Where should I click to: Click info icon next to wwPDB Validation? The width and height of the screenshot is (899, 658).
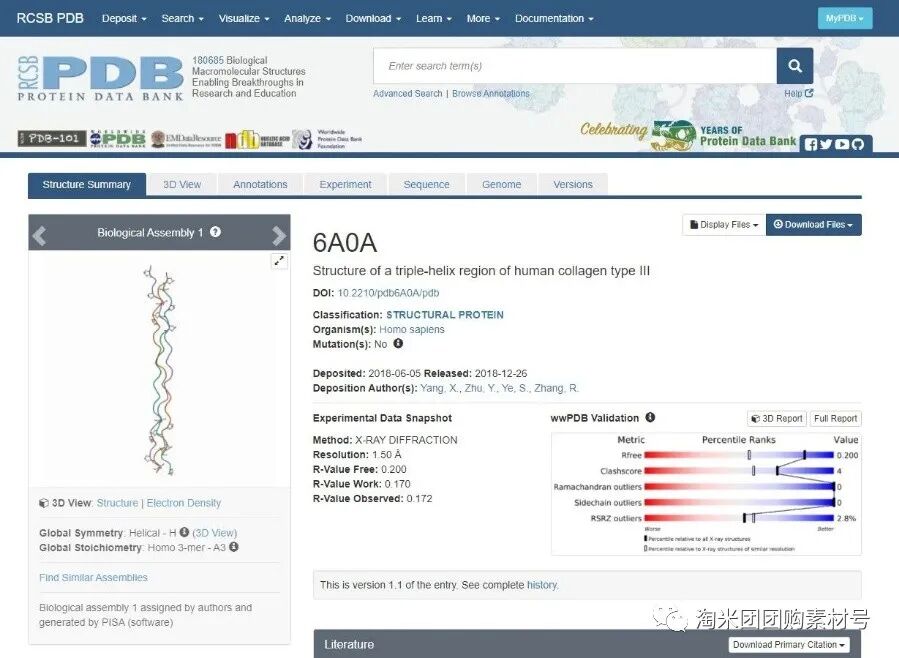pyautogui.click(x=650, y=417)
